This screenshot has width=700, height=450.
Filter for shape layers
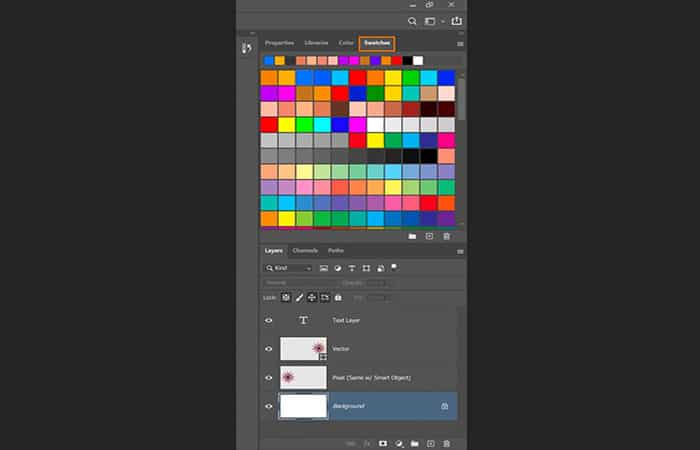point(366,268)
